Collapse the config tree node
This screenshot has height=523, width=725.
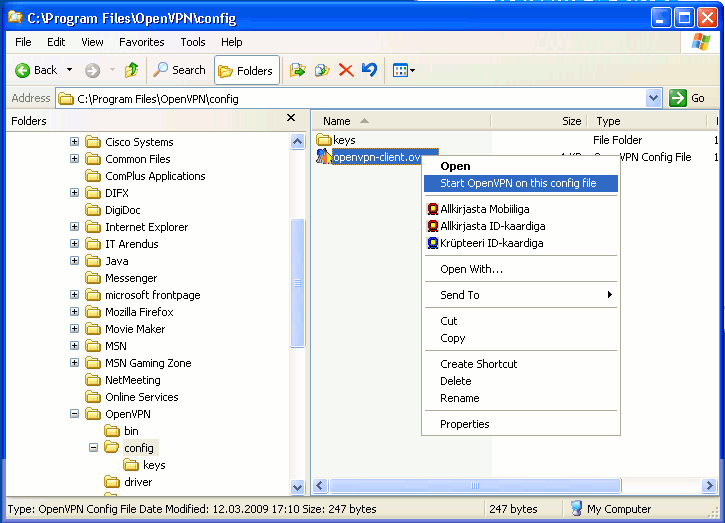93,448
